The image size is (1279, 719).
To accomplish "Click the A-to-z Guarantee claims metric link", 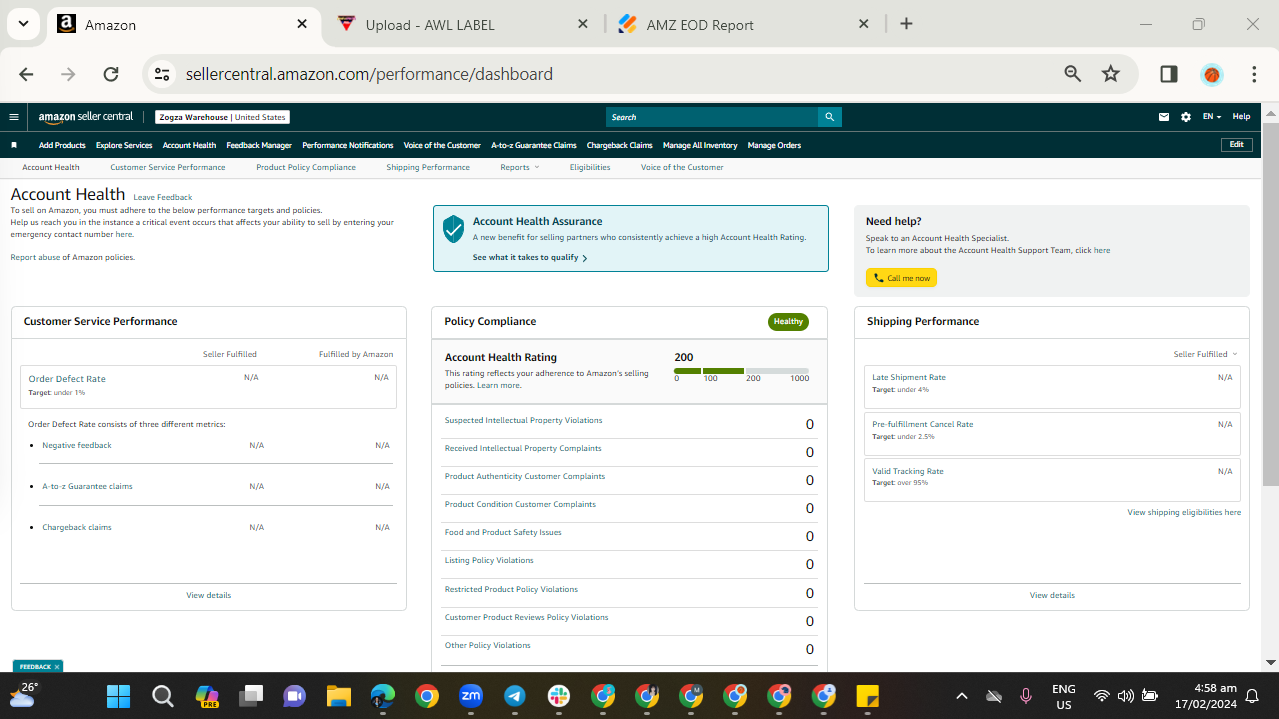I will click(87, 486).
